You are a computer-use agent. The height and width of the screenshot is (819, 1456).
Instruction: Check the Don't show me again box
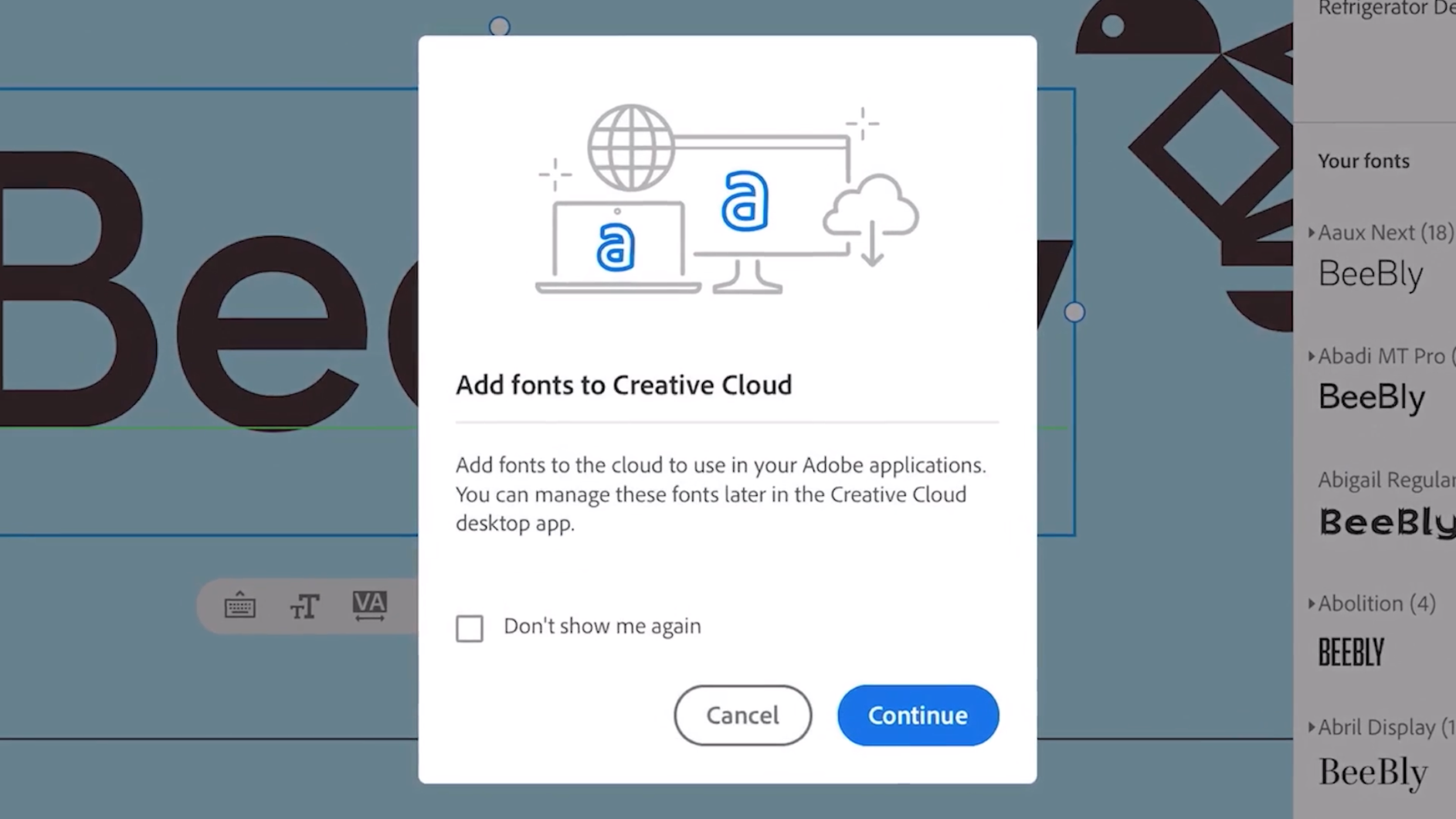[x=470, y=628]
